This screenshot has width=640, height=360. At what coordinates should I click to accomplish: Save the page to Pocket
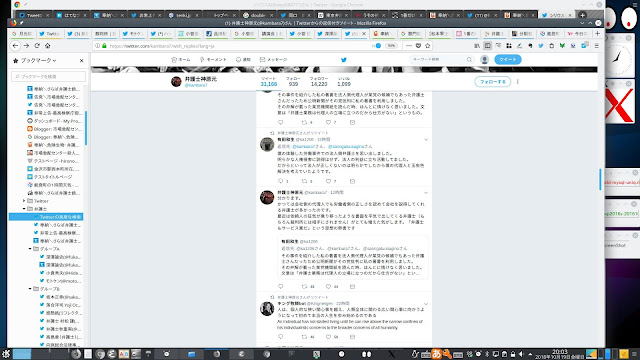point(418,46)
